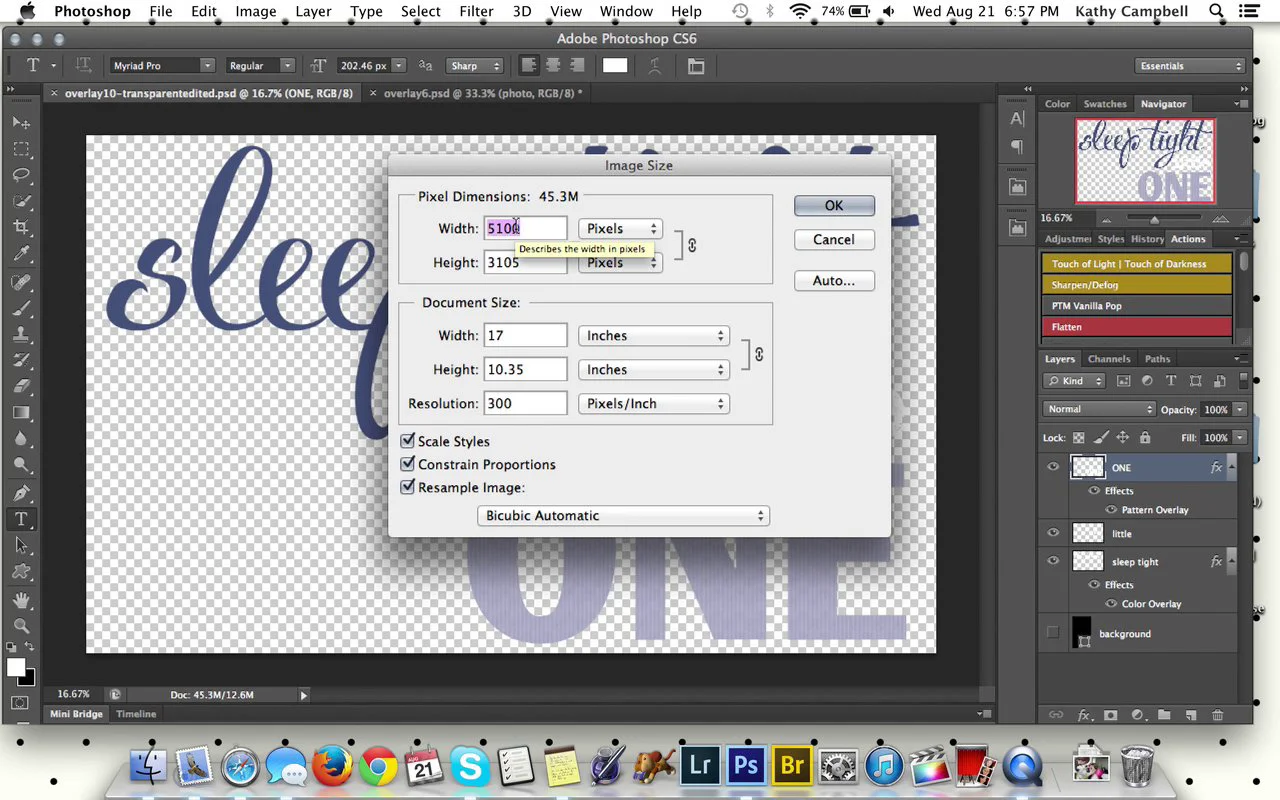This screenshot has height=800, width=1280.
Task: Select the Horizontal Type tool
Action: point(21,519)
